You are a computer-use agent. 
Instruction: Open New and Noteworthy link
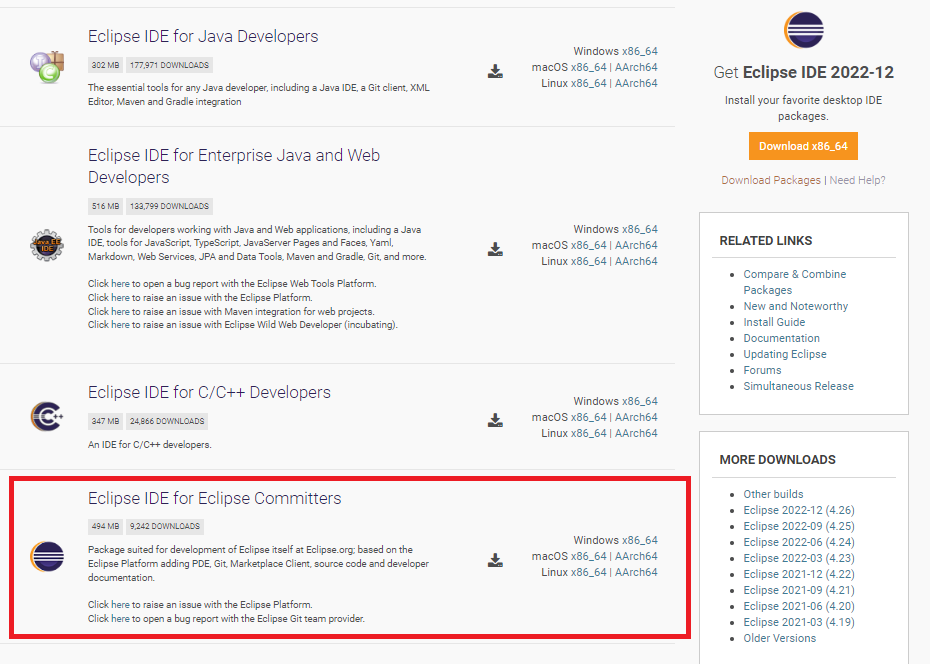pyautogui.click(x=796, y=306)
